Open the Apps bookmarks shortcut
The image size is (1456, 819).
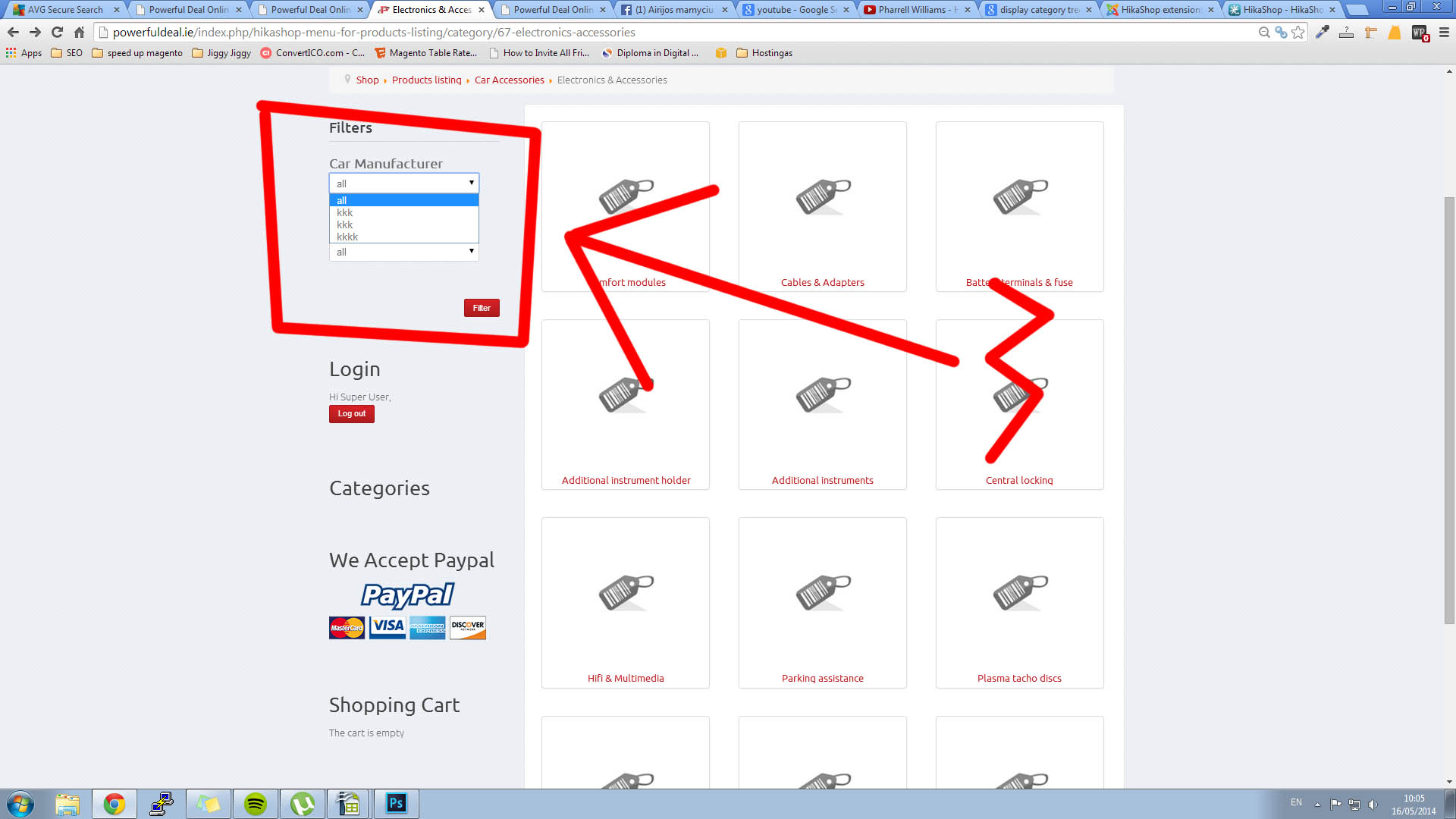[x=24, y=53]
